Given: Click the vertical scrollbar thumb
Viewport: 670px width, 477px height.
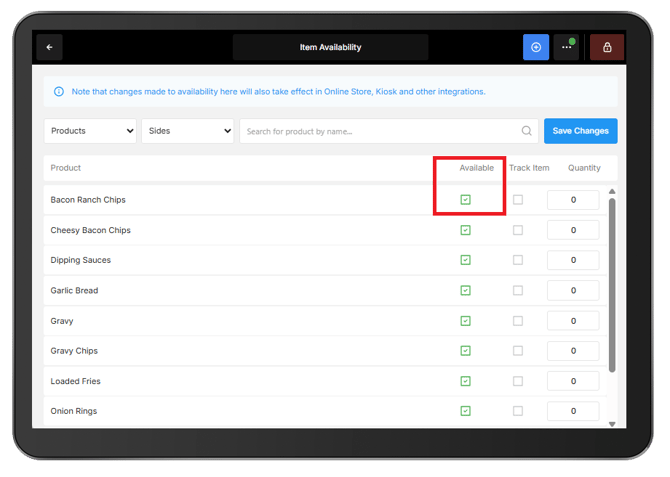Looking at the screenshot, I should click(x=612, y=285).
